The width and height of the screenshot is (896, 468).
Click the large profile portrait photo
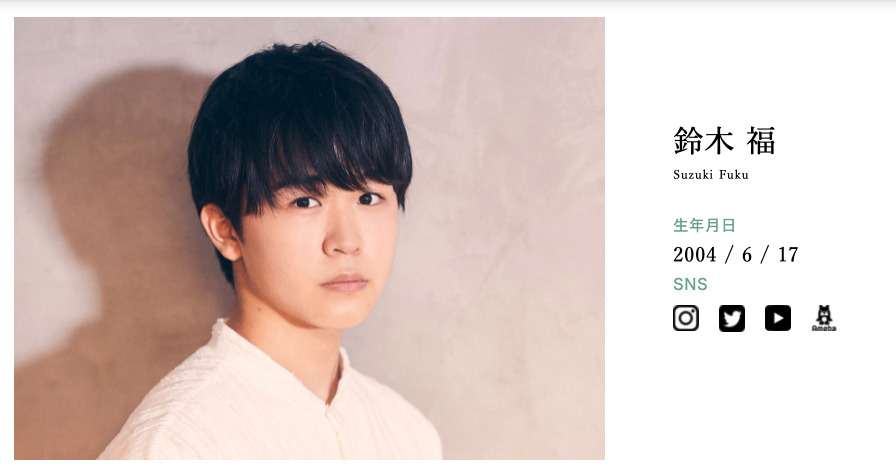coord(309,238)
